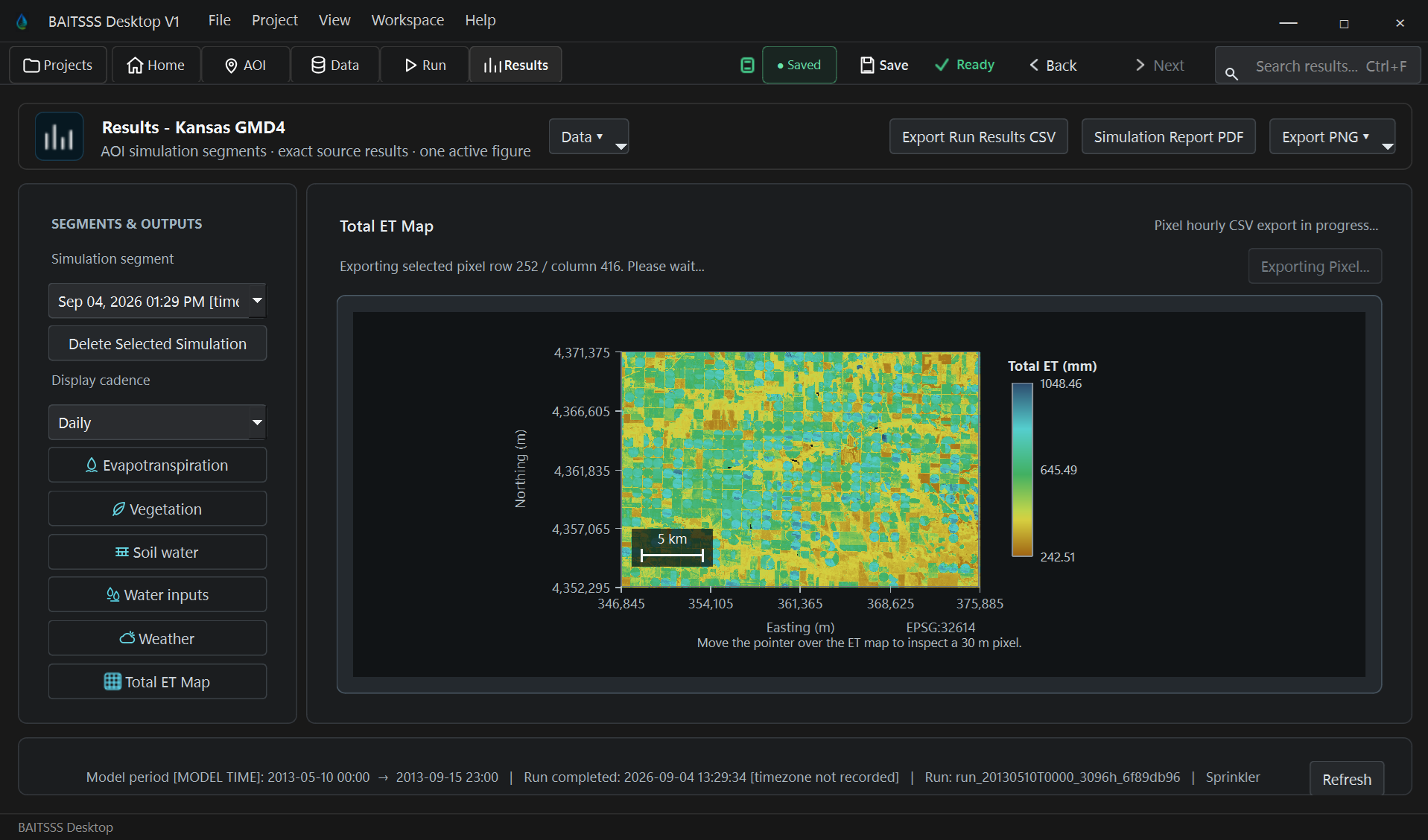Open the Simulation segment dropdown
This screenshot has width=1428, height=840.
point(157,301)
